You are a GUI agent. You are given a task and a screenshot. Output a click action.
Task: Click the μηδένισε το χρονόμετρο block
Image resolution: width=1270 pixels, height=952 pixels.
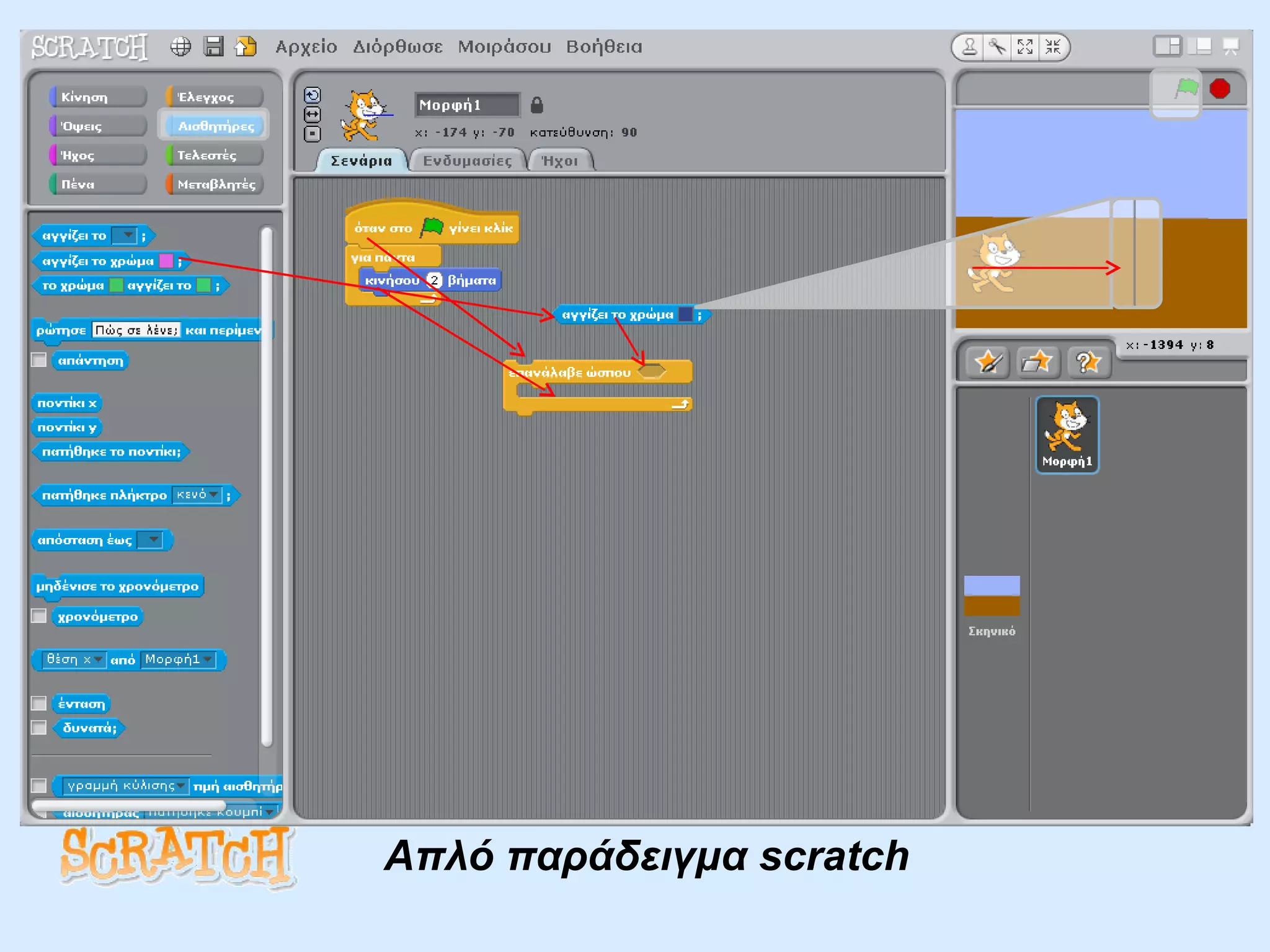pos(117,586)
